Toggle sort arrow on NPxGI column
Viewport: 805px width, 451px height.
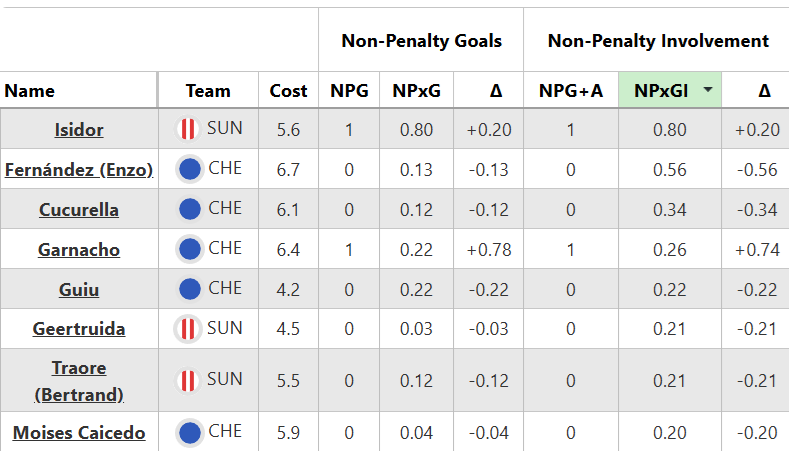(708, 91)
